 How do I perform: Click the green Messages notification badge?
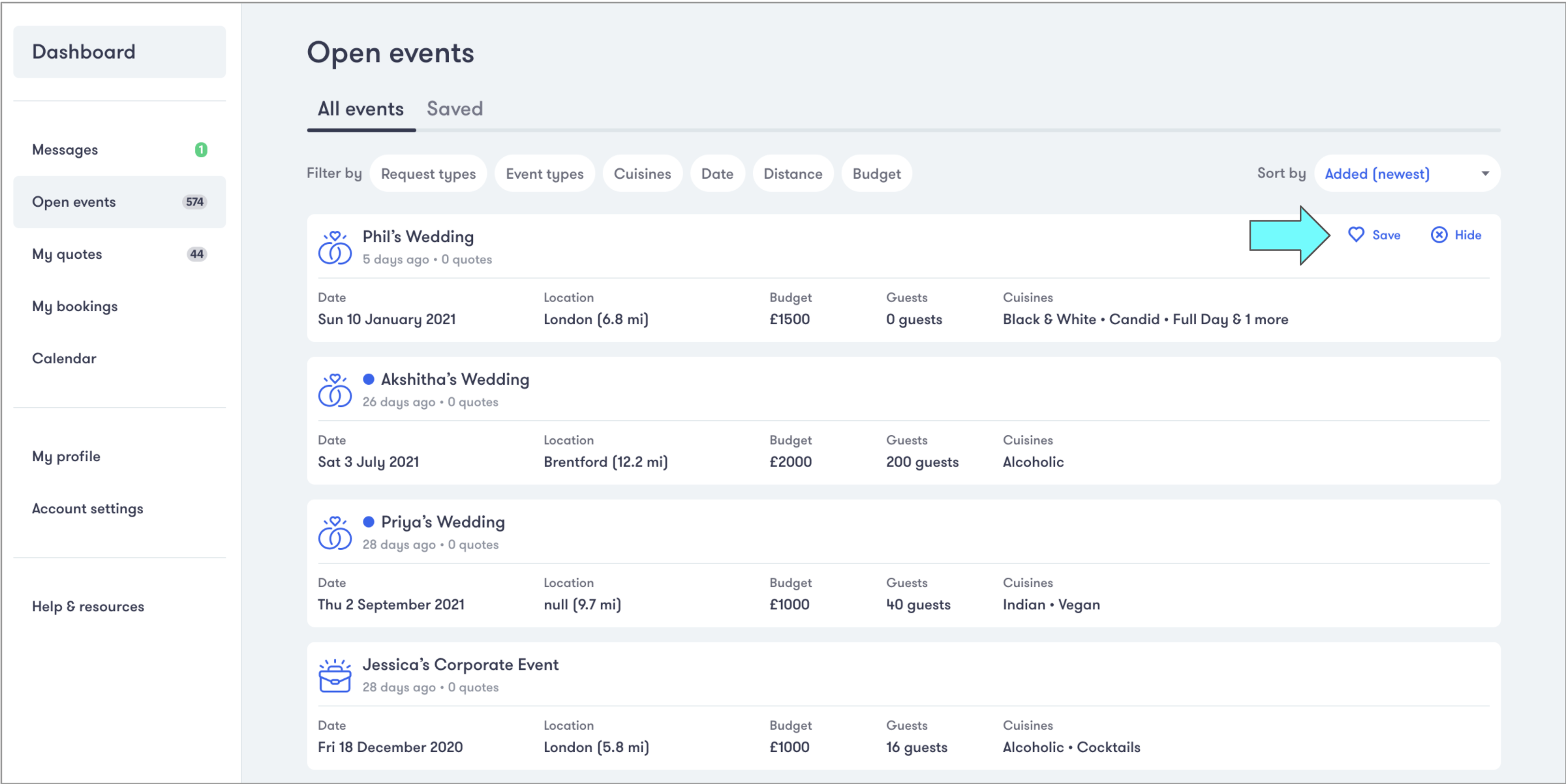pyautogui.click(x=201, y=150)
